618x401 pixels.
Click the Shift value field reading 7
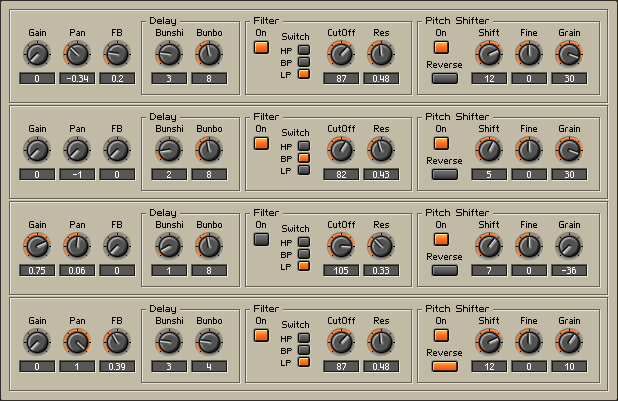click(489, 270)
